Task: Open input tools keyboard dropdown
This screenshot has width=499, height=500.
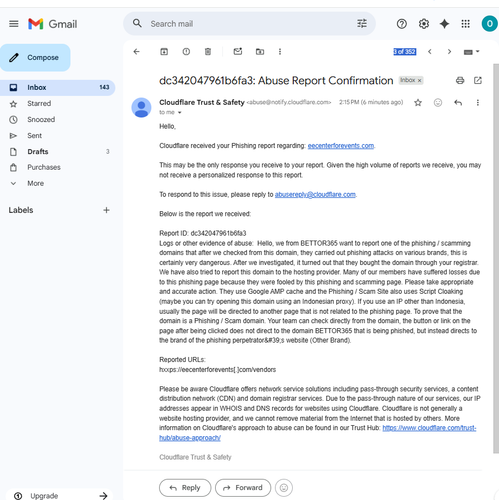Action: (x=471, y=52)
